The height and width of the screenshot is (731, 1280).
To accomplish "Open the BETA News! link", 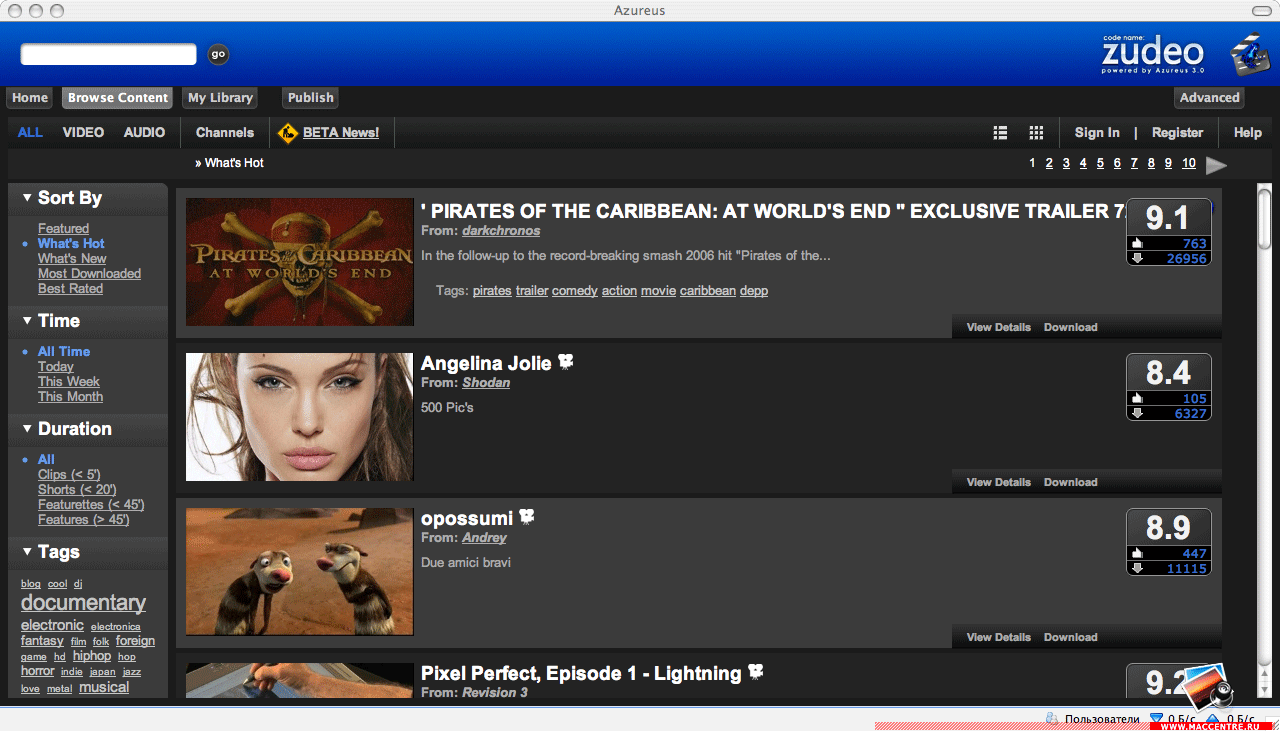I will (341, 132).
